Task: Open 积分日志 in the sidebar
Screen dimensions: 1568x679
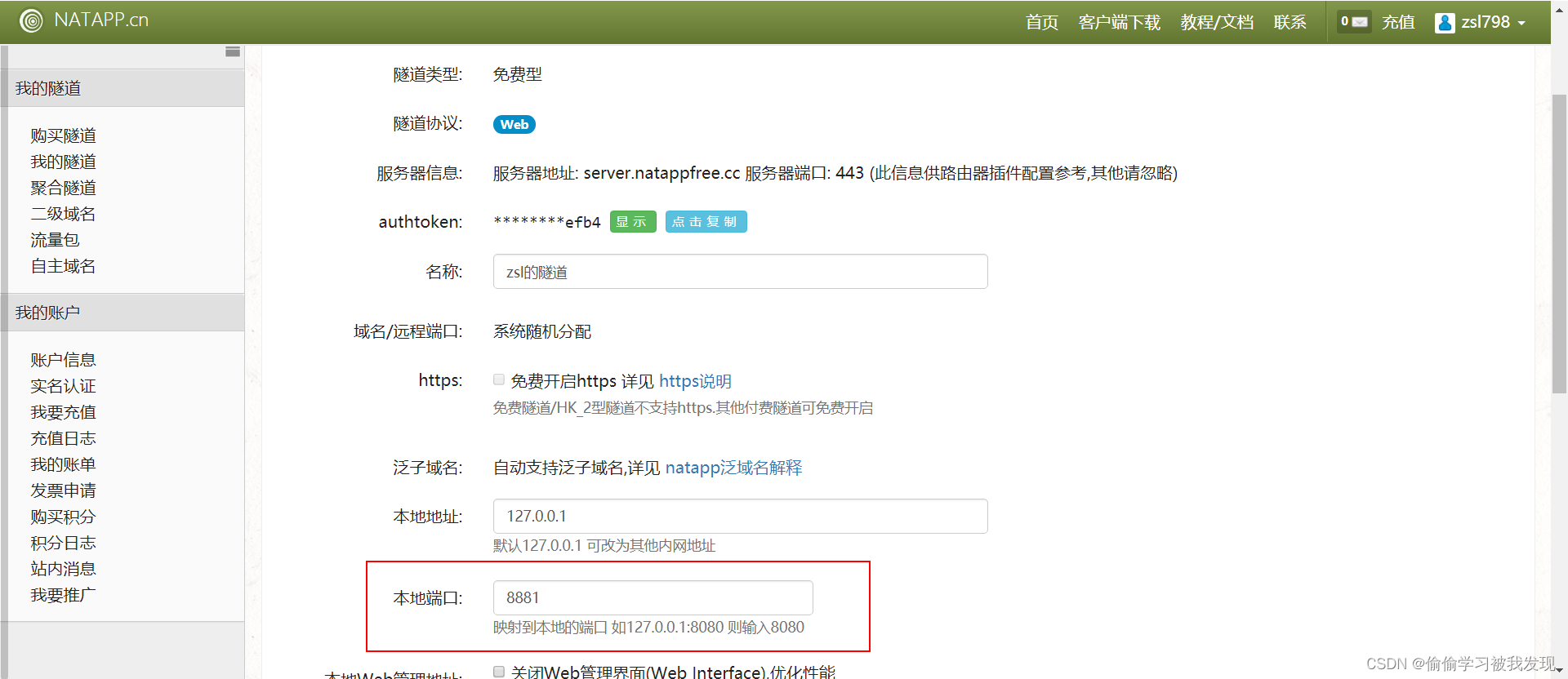Action: (63, 543)
